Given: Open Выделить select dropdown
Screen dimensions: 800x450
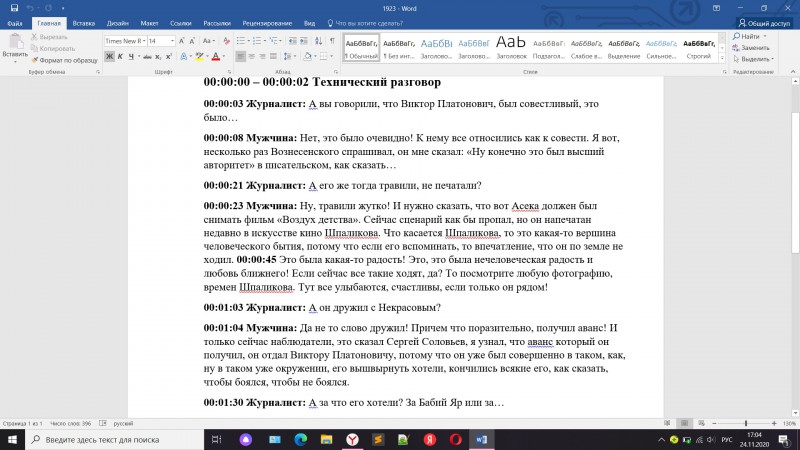Looking at the screenshot, I should (x=753, y=59).
